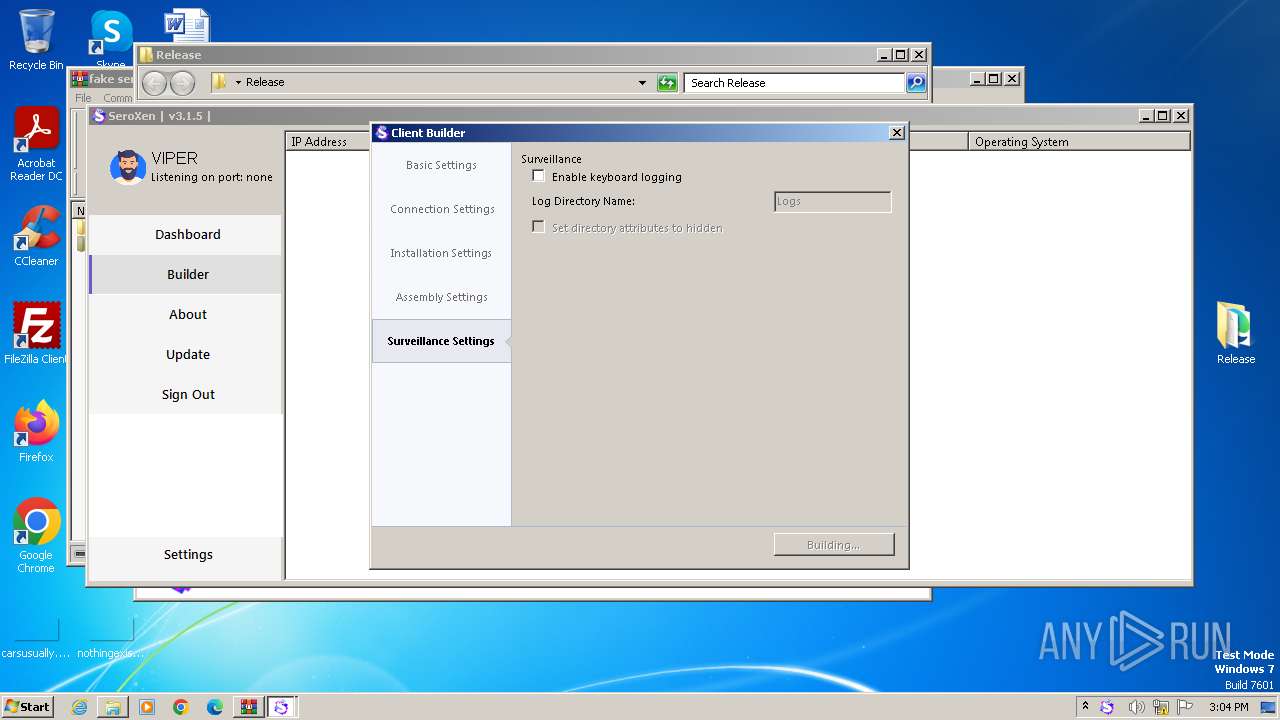The image size is (1280, 720).
Task: Click the SeroXen tray icon
Action: point(1107,707)
